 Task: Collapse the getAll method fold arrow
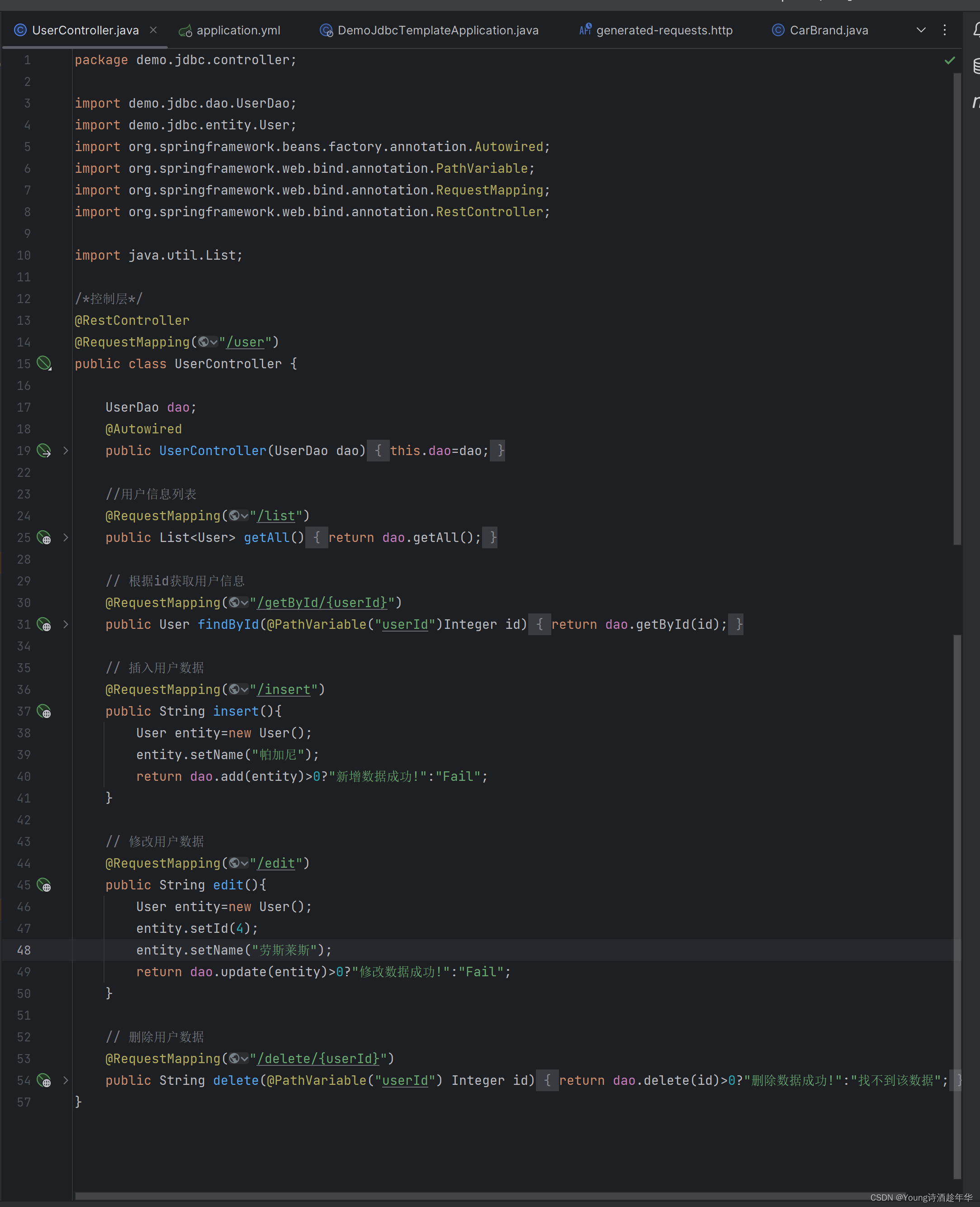(66, 538)
